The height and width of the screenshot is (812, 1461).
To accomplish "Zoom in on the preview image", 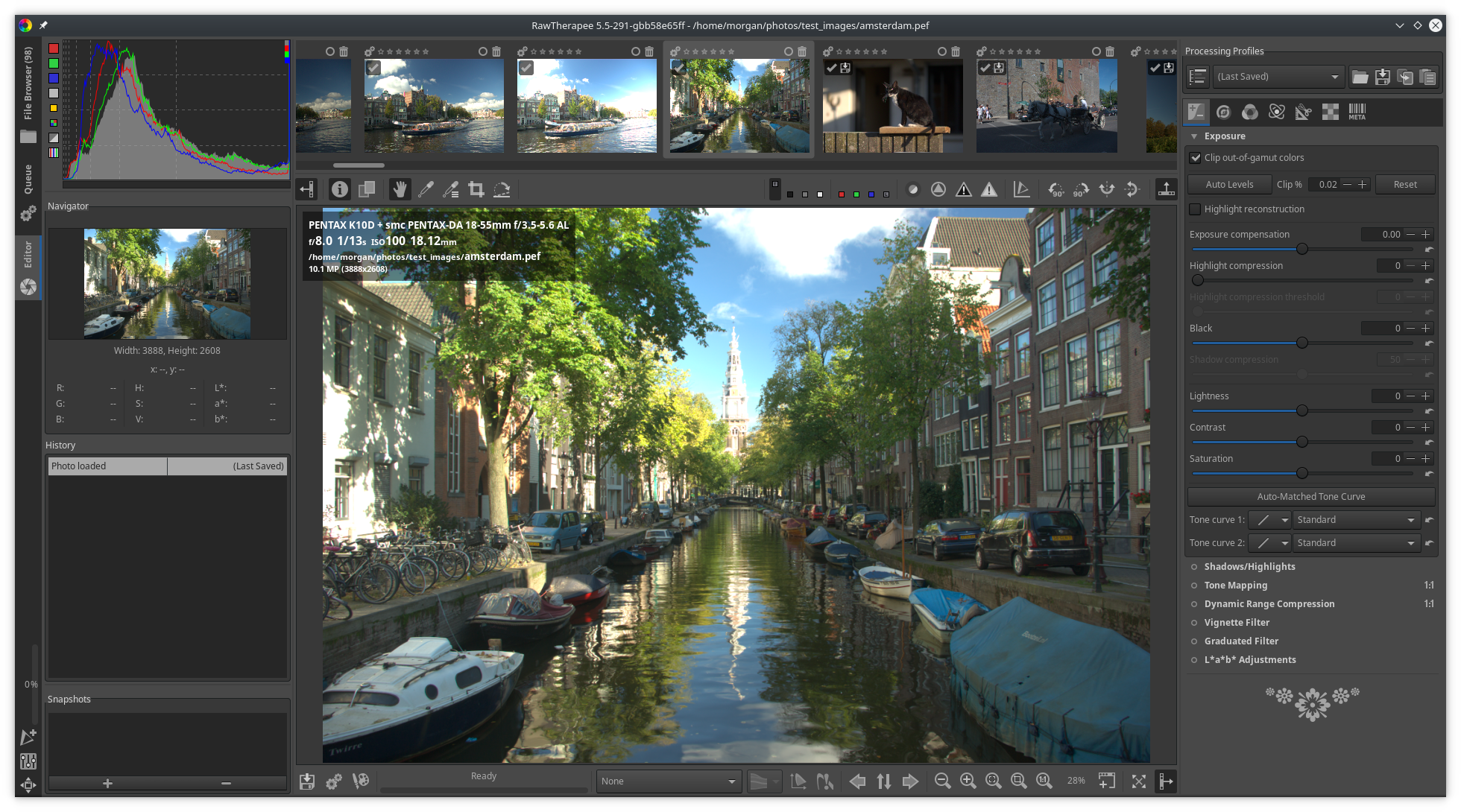I will tap(968, 781).
